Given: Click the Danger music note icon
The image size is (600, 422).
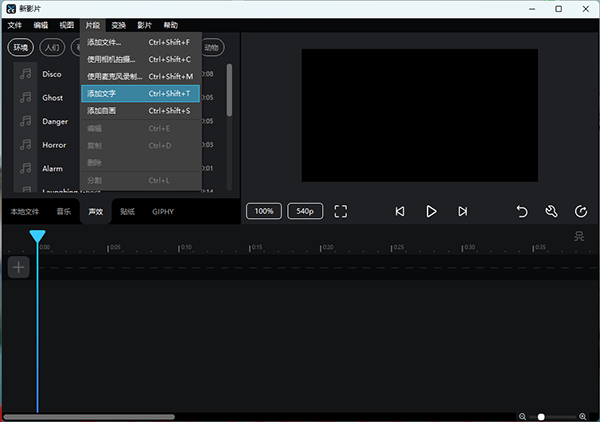Looking at the screenshot, I should pyautogui.click(x=26, y=121).
